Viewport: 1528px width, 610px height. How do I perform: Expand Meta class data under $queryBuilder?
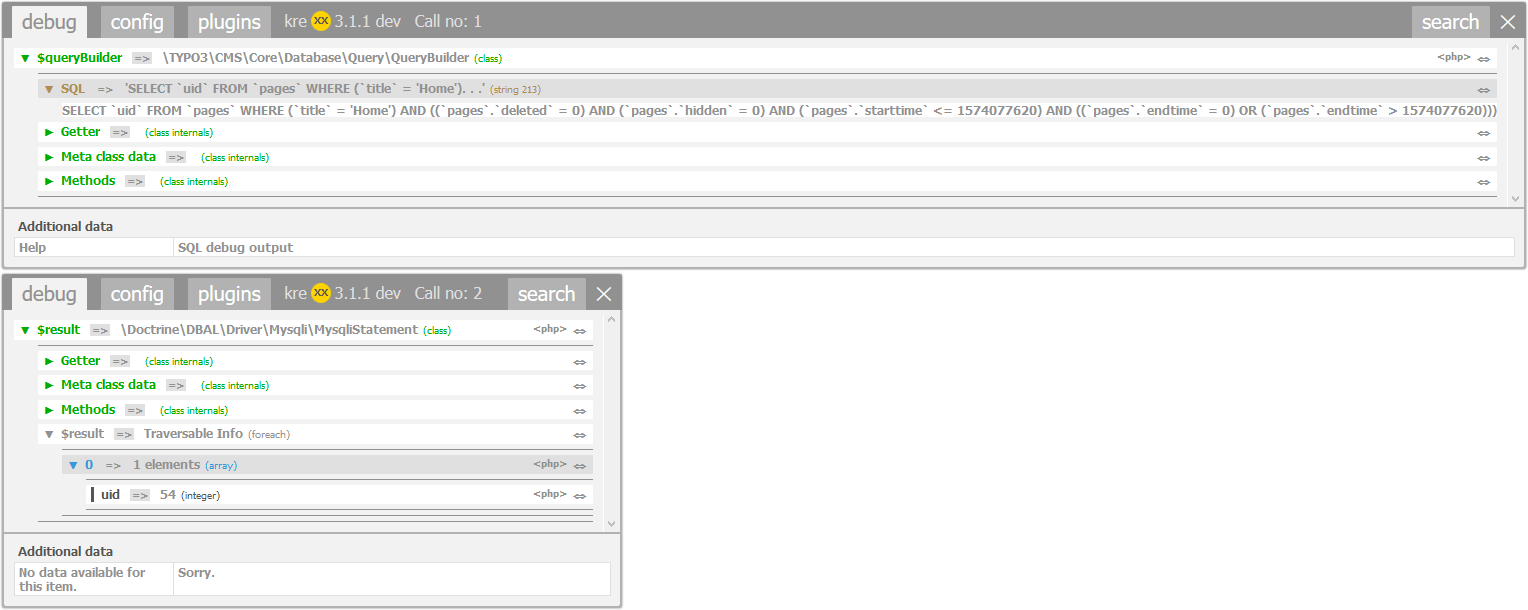49,157
